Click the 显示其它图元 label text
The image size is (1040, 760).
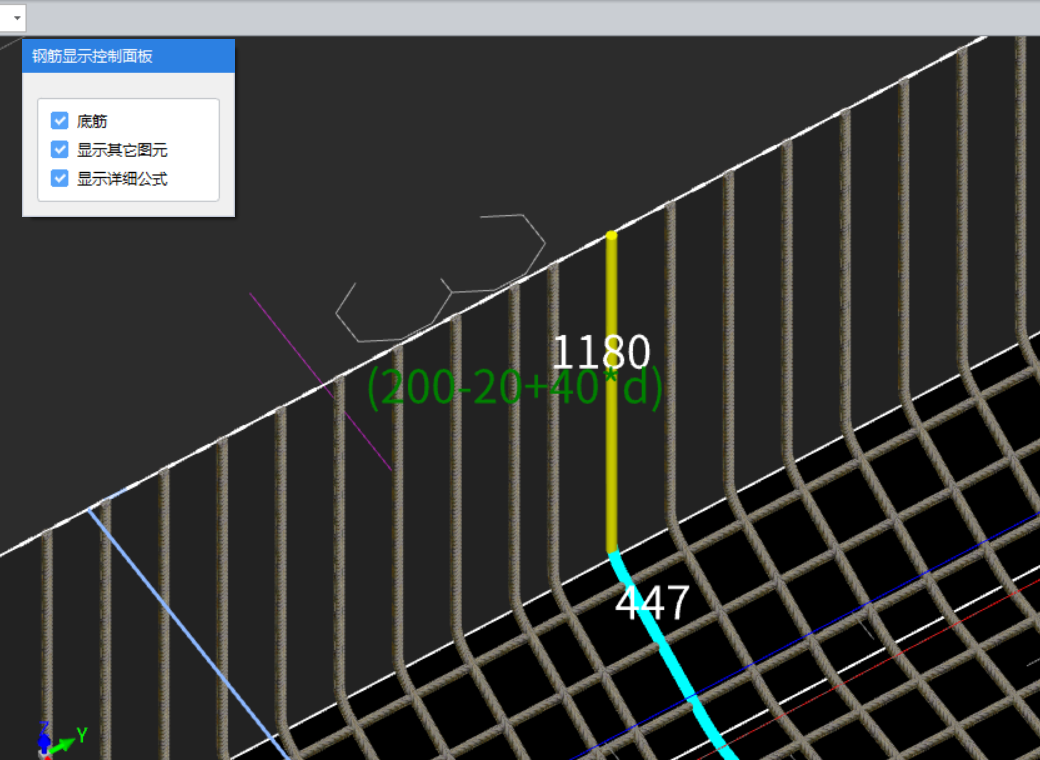[x=122, y=150]
